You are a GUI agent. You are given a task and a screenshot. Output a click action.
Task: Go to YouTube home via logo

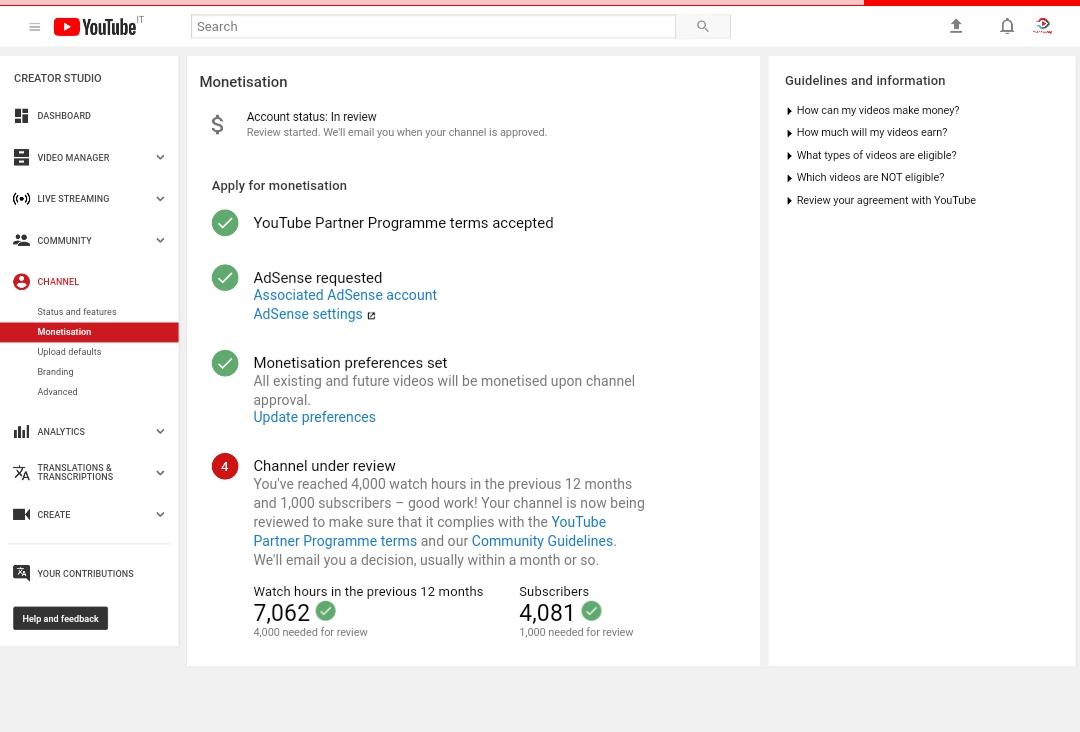tap(95, 27)
